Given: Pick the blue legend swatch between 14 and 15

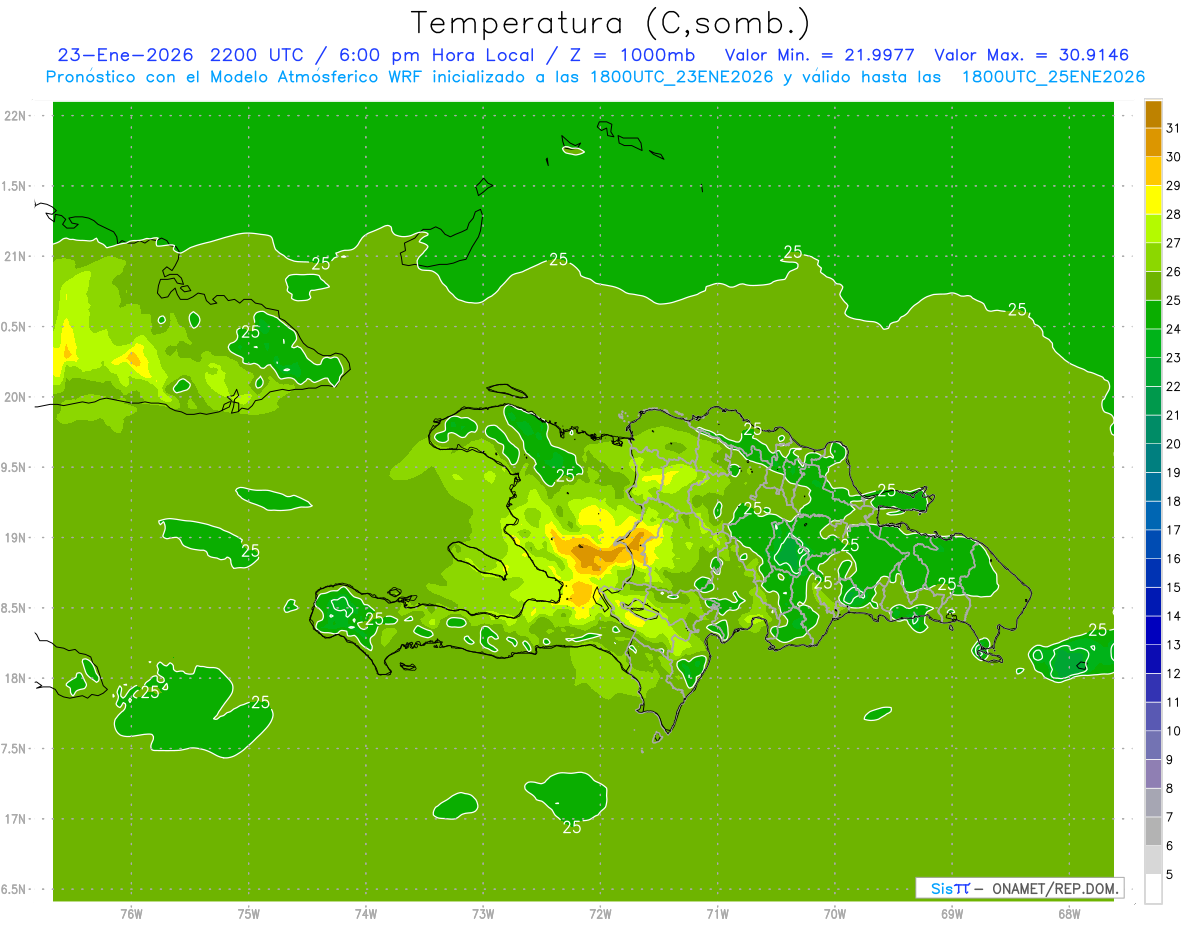Looking at the screenshot, I should click(1153, 602).
